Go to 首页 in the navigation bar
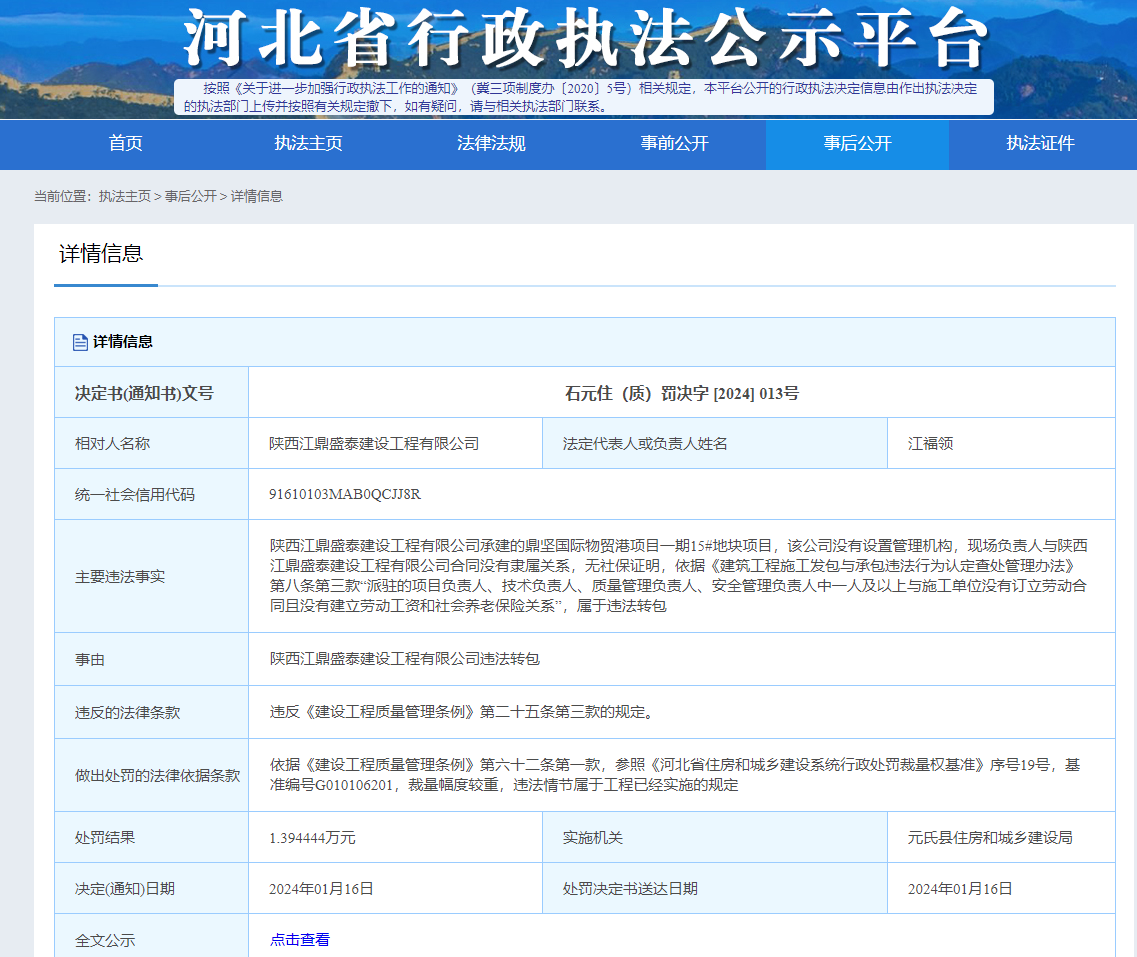Screen dimensions: 1137x957 [x=126, y=144]
